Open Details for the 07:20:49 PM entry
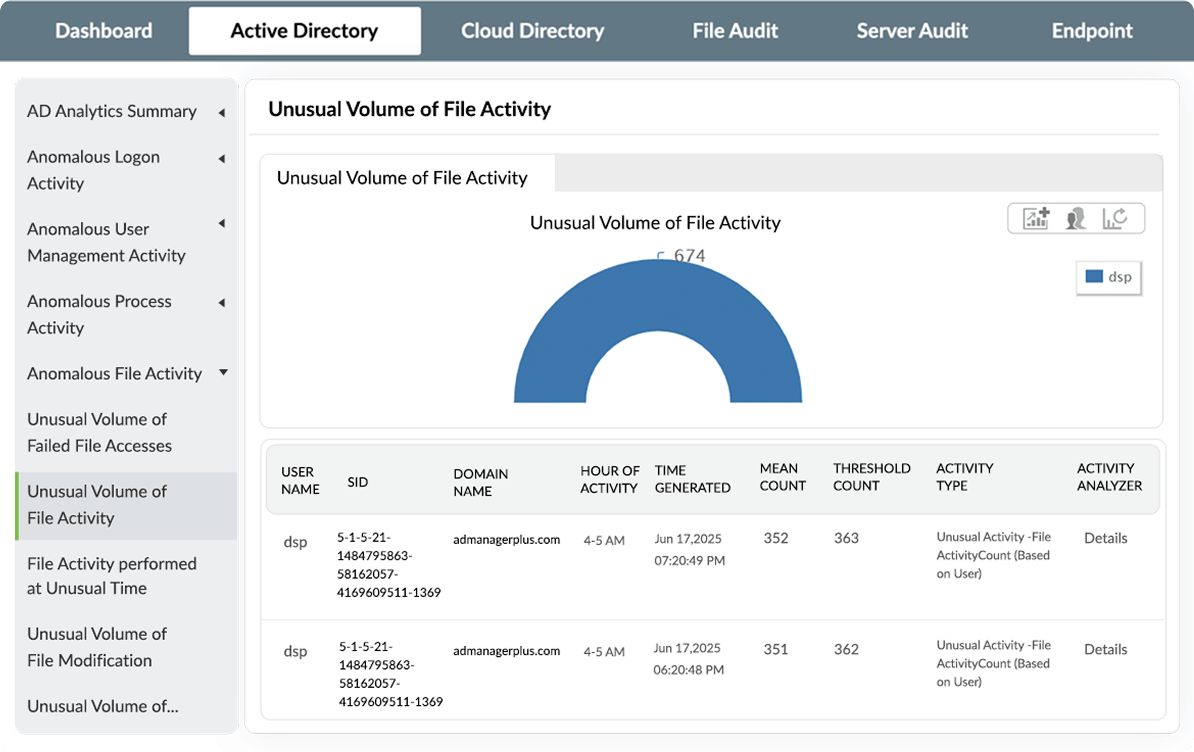 point(1105,538)
